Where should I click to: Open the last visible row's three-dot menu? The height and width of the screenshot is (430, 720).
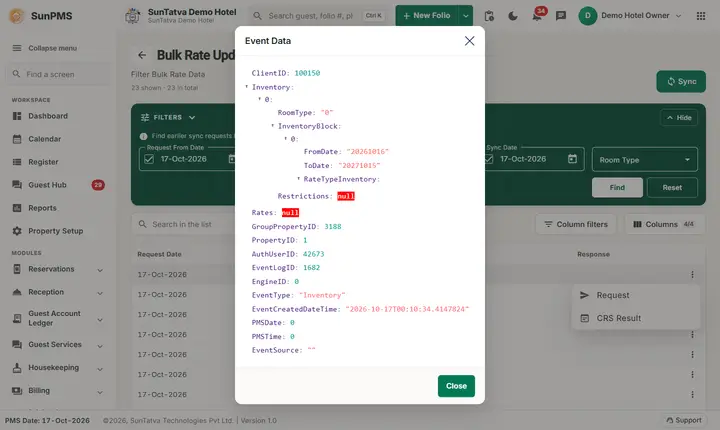(692, 395)
